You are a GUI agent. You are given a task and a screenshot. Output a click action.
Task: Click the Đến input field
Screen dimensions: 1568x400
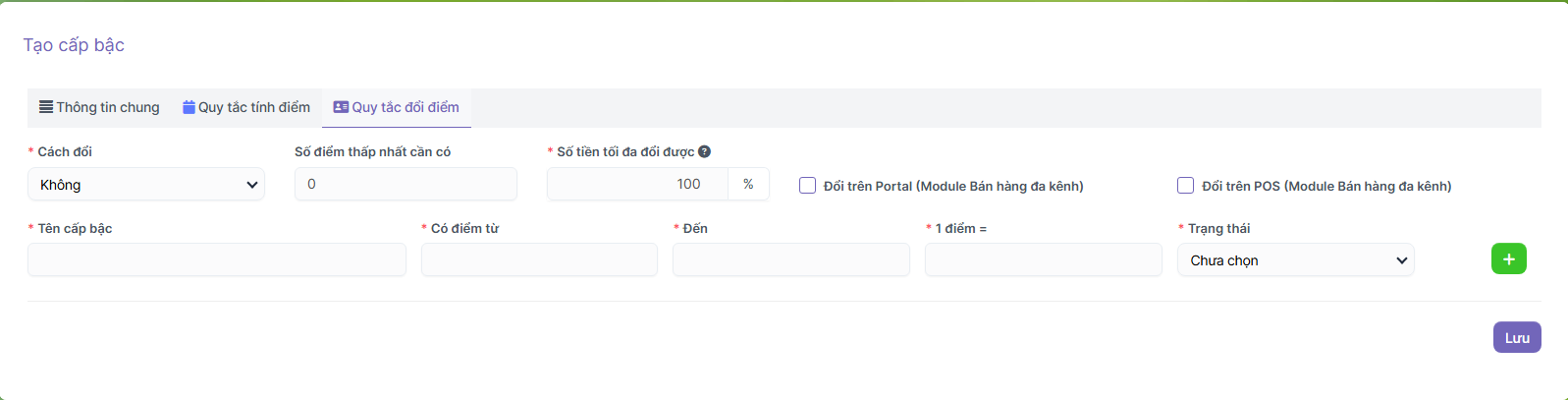coord(790,260)
